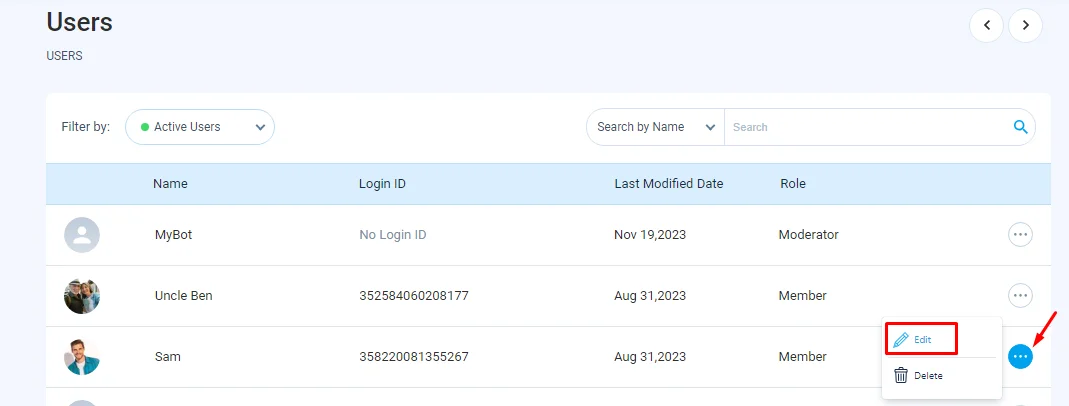
Task: Click the blue options button for Sam
Action: (1020, 356)
